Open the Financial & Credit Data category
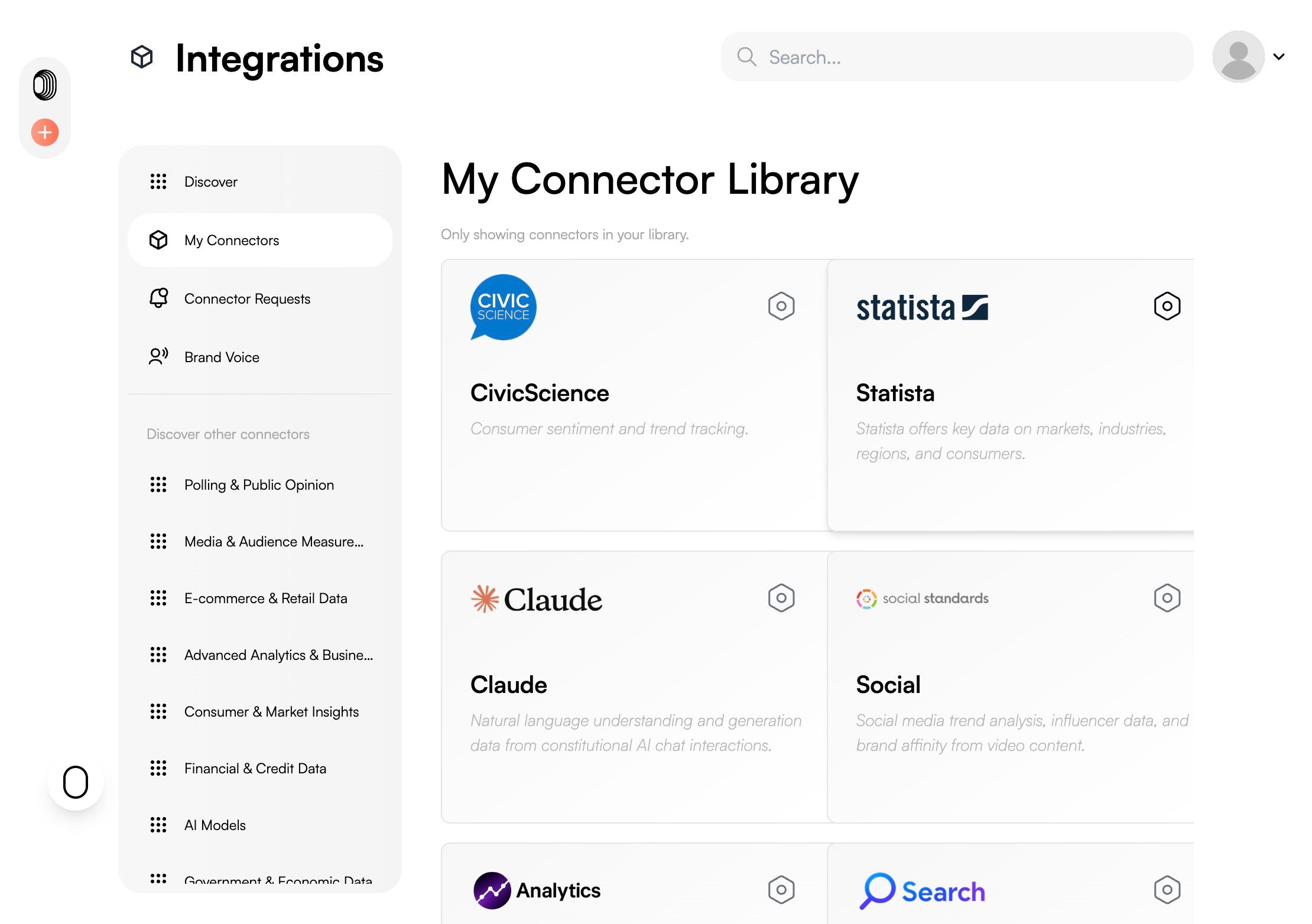This screenshot has width=1312, height=924. pos(255,769)
